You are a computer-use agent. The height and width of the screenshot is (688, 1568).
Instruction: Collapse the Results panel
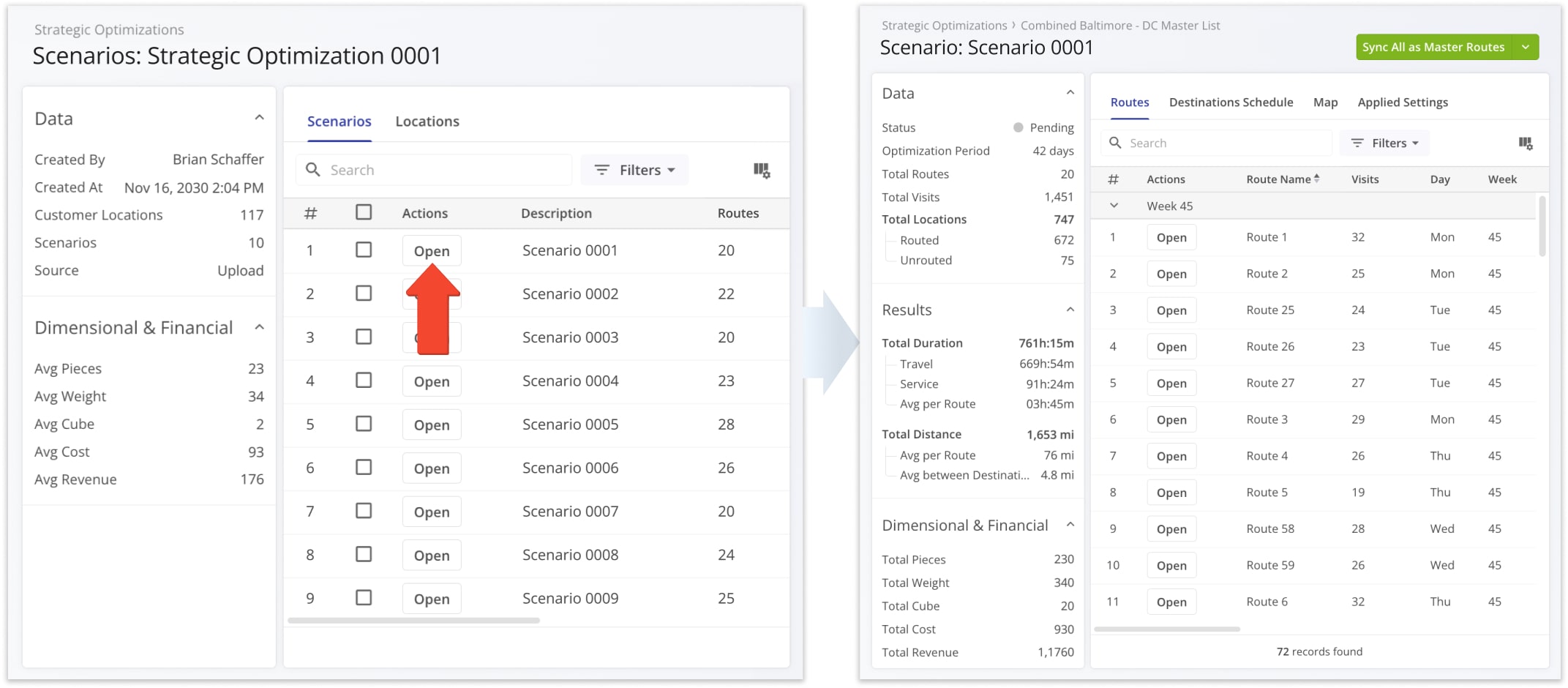click(x=1070, y=309)
